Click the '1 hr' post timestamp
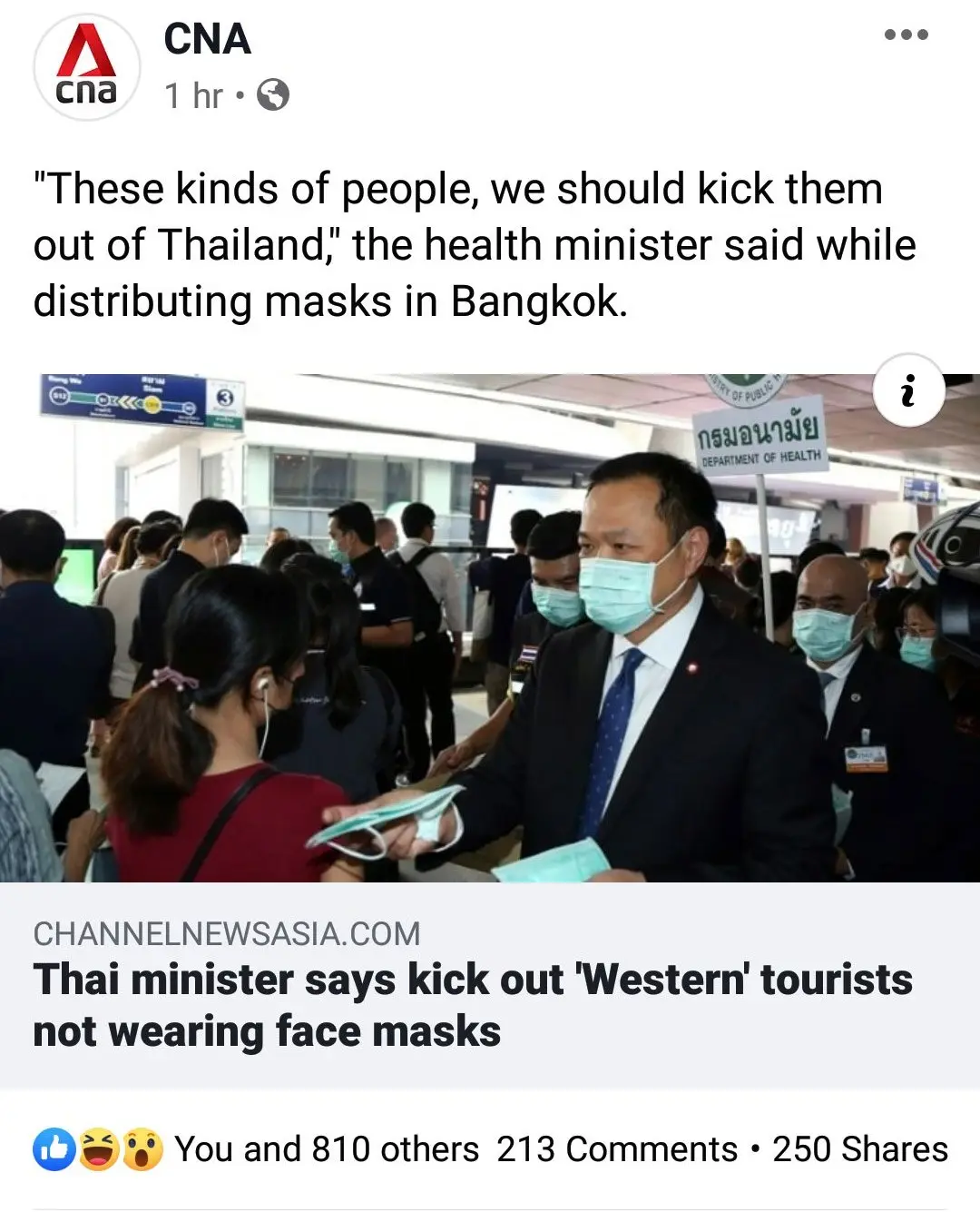Viewport: 980px width, 1212px height. (x=193, y=94)
